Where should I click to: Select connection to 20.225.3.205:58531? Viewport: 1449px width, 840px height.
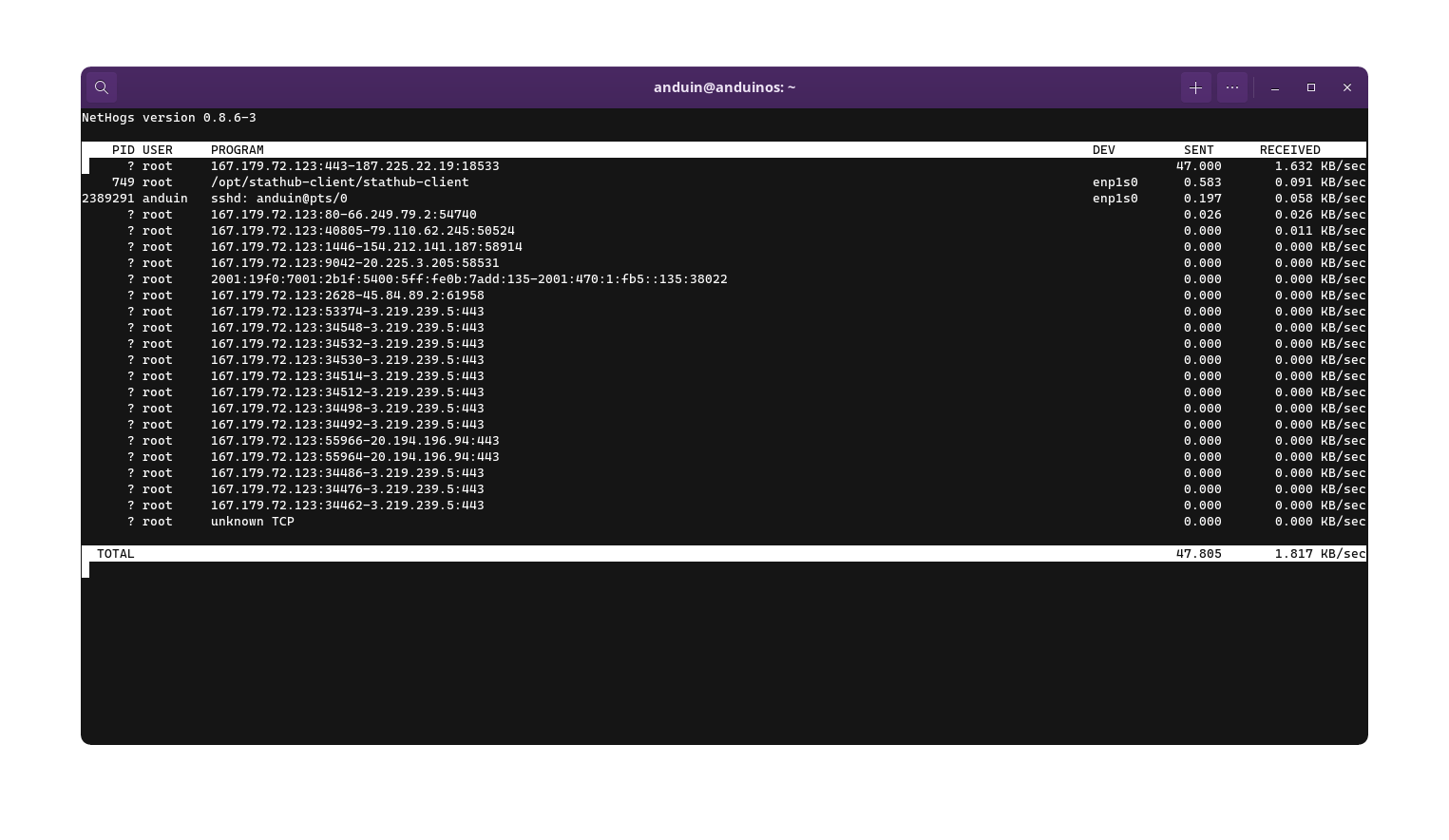click(x=354, y=263)
